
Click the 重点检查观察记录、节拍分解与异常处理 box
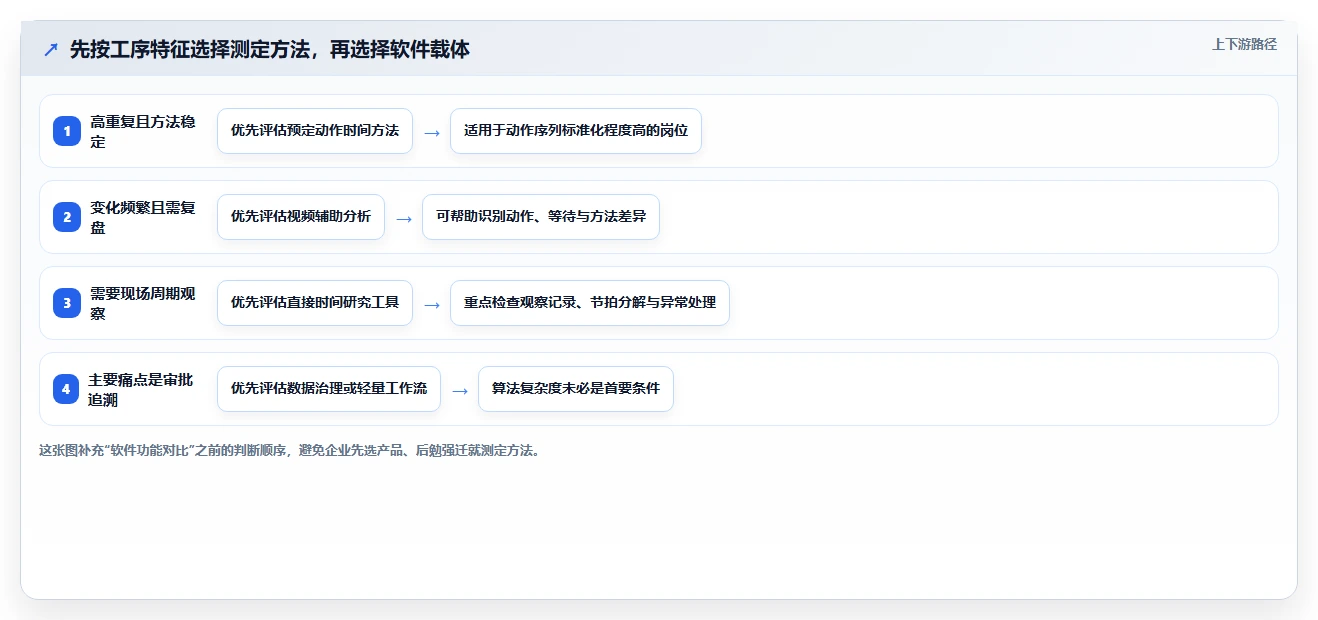[590, 303]
